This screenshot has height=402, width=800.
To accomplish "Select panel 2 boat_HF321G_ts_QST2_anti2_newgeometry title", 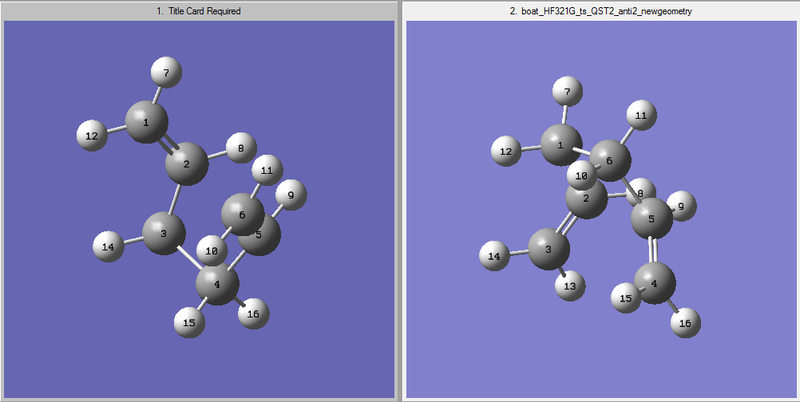I will pos(601,11).
